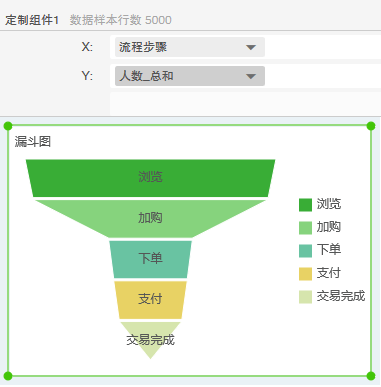Click the bottom-left resize handle of chart

(8, 376)
